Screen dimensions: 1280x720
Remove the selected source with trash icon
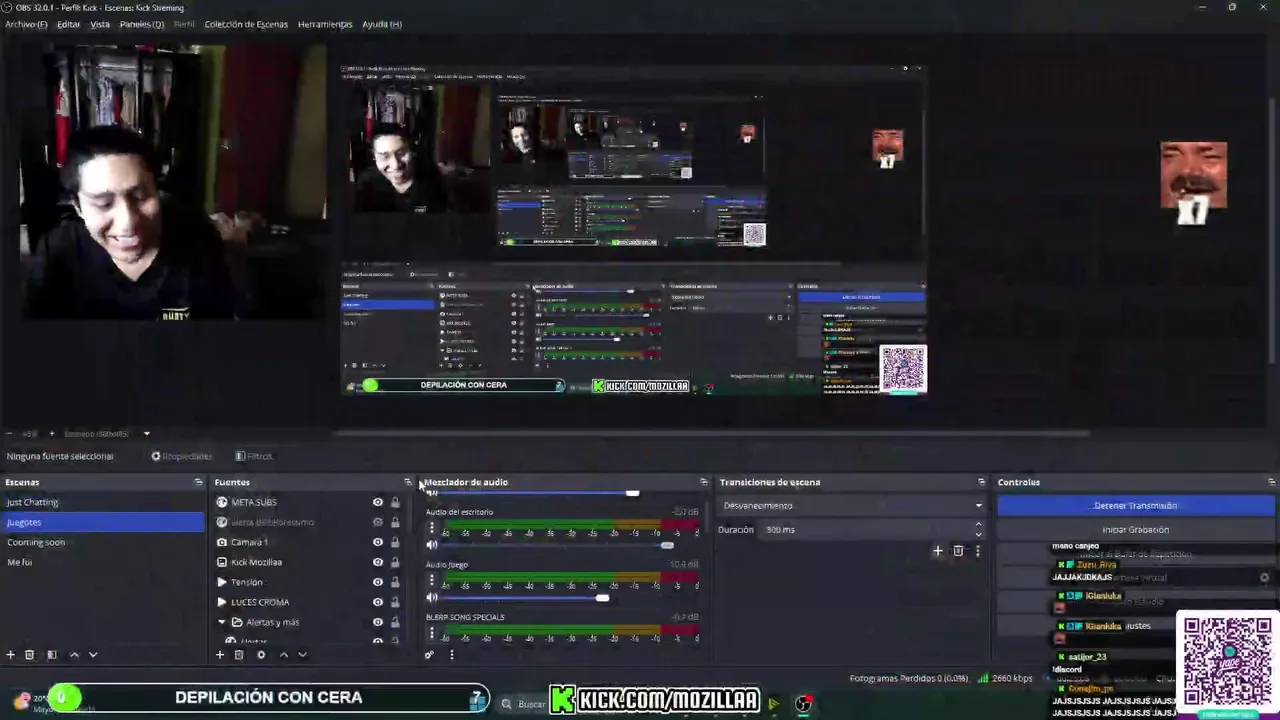[239, 655]
